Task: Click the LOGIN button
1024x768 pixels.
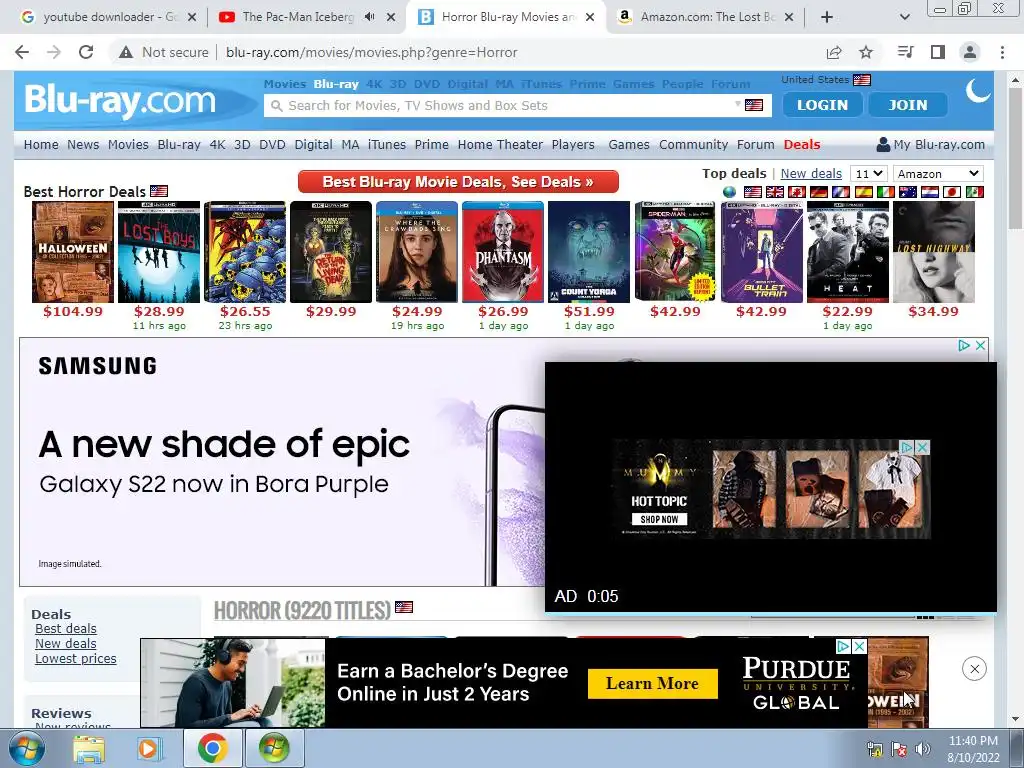Action: 823,104
